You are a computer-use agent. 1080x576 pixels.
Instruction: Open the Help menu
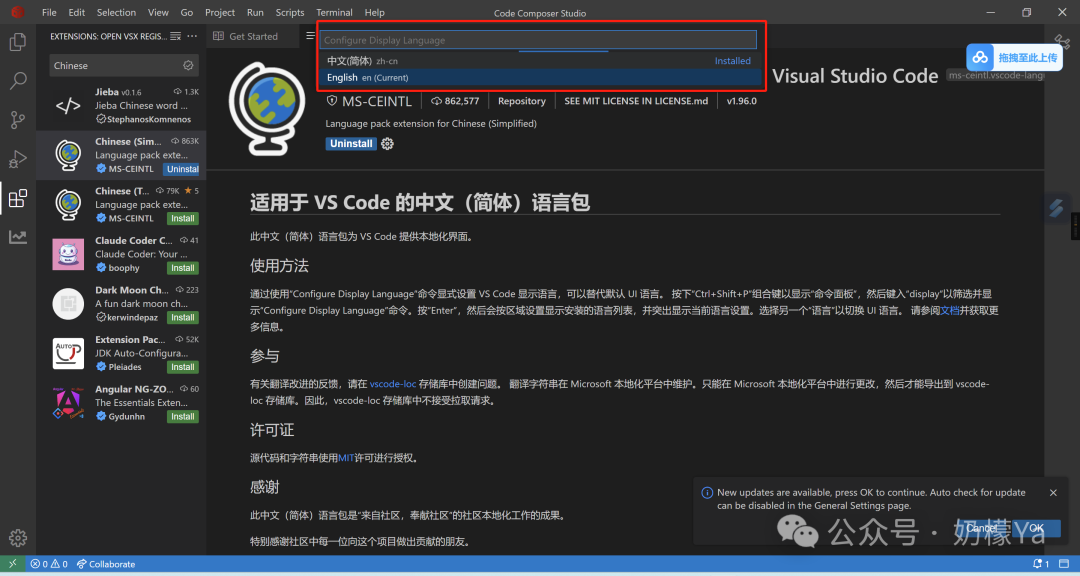(x=375, y=12)
